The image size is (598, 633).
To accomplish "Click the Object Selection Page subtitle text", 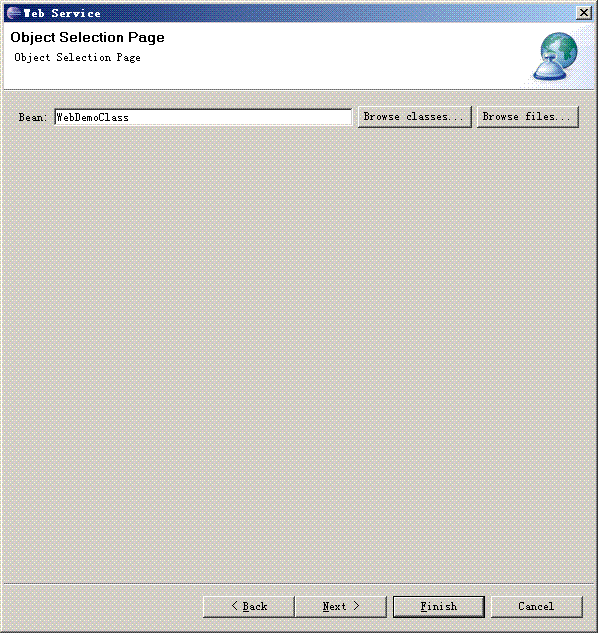I will pyautogui.click(x=78, y=58).
